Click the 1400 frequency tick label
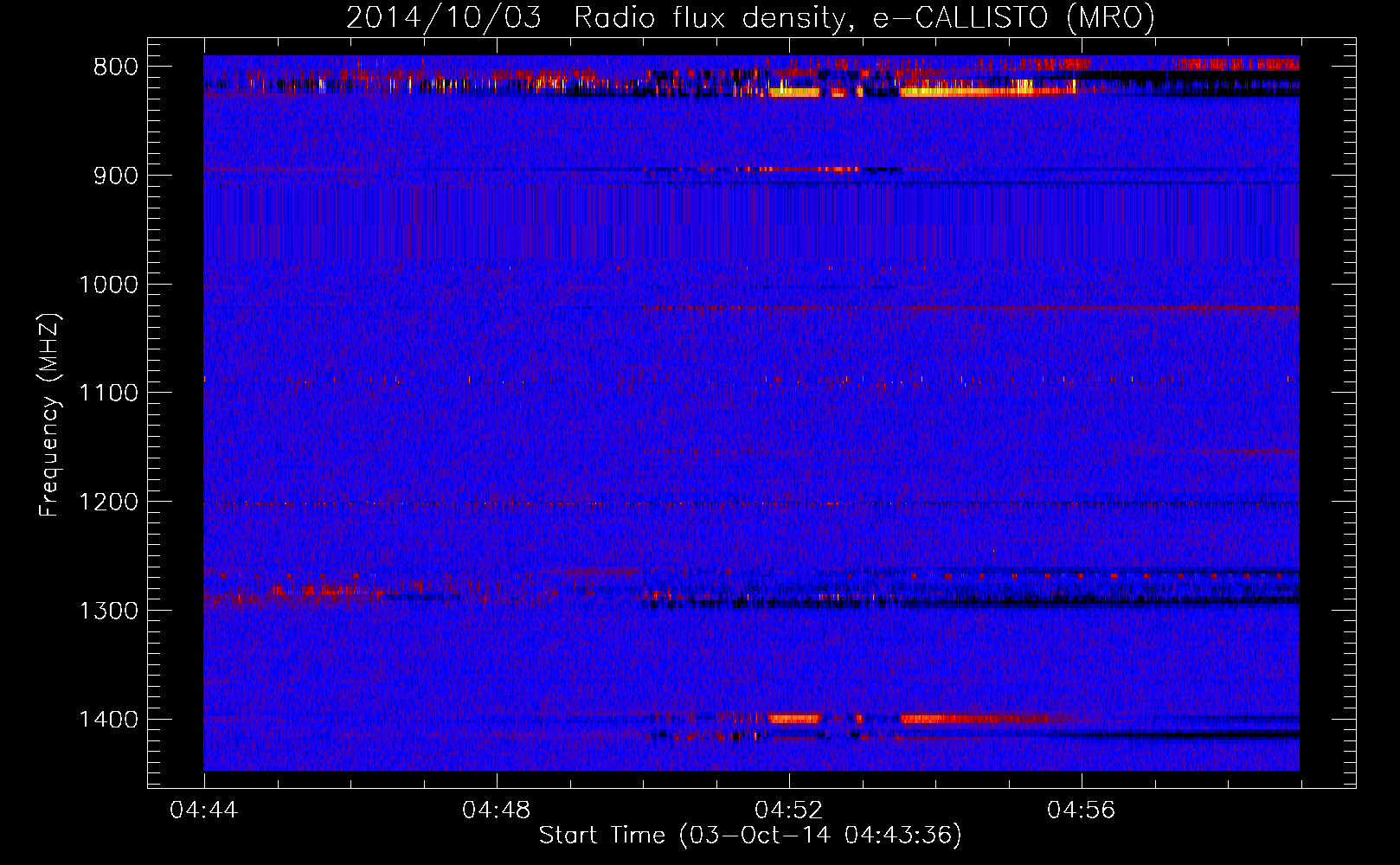This screenshot has width=1400, height=865. point(108,720)
